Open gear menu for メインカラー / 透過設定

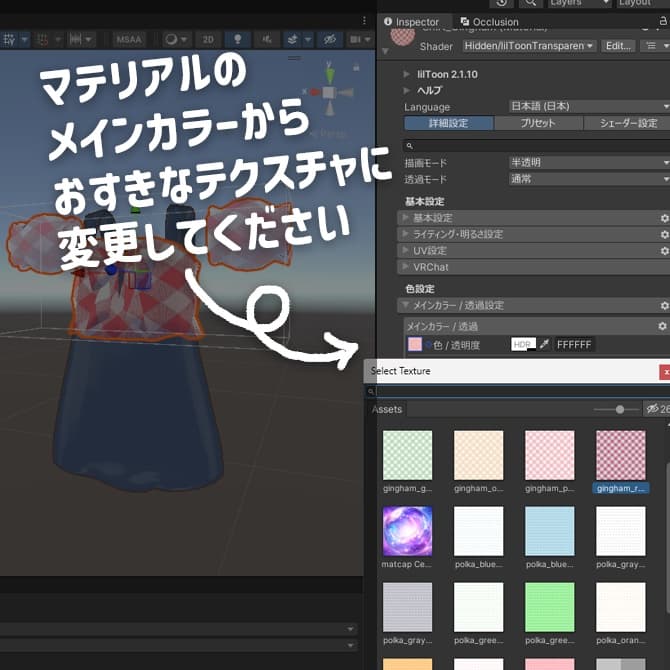tap(664, 305)
